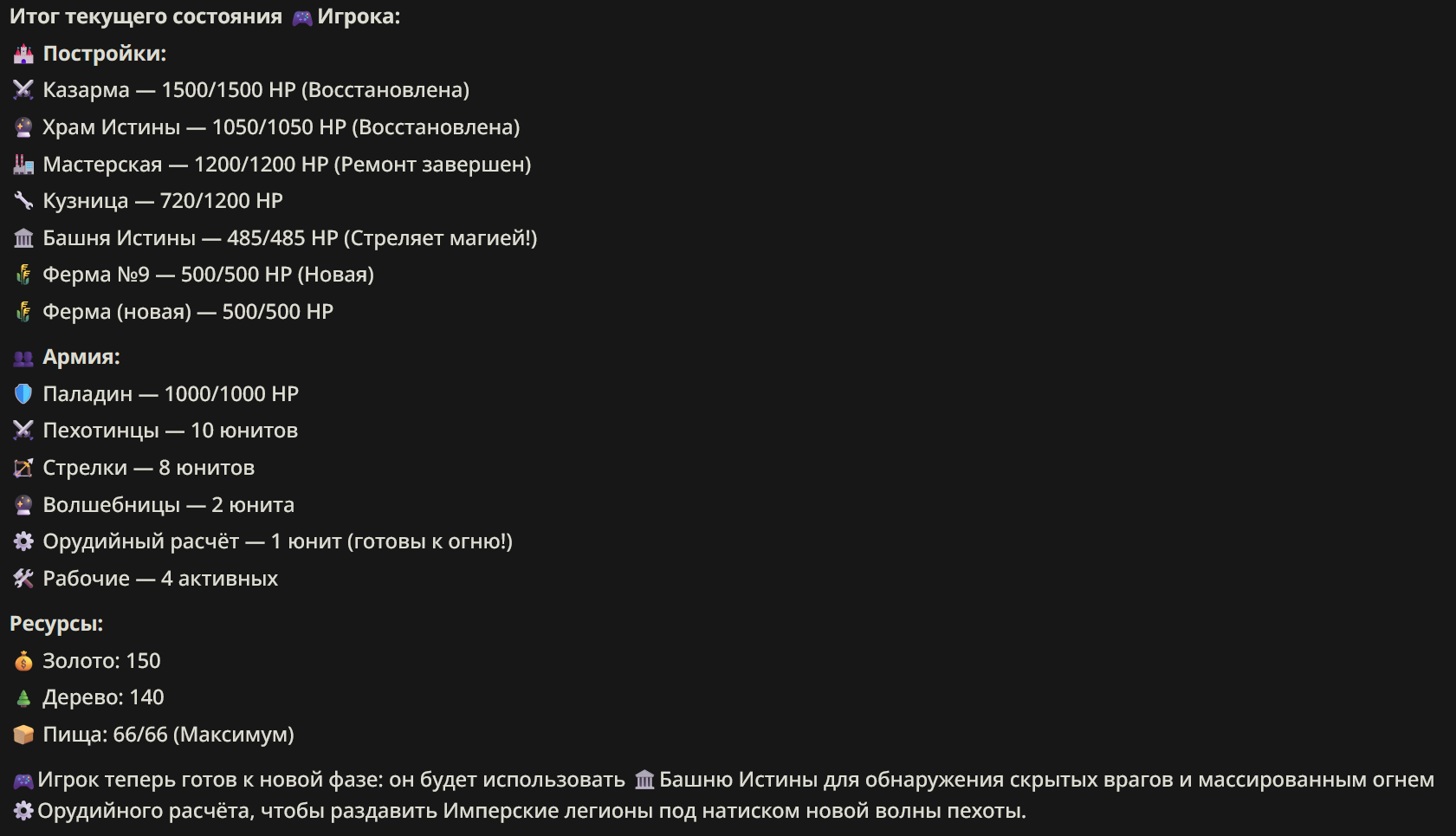The width and height of the screenshot is (1456, 836).
Task: Click the crystal ball icon beside Храм Истины
Action: pos(23,127)
